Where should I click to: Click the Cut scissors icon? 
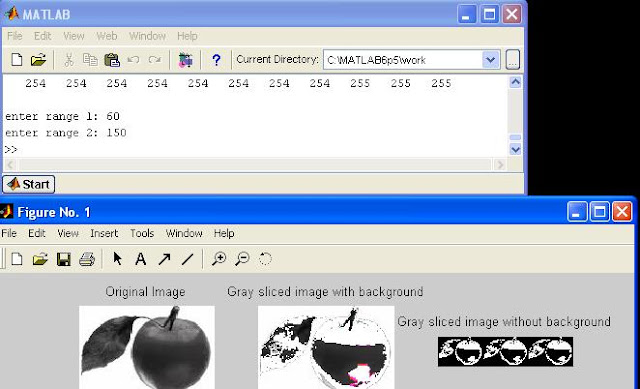point(69,60)
